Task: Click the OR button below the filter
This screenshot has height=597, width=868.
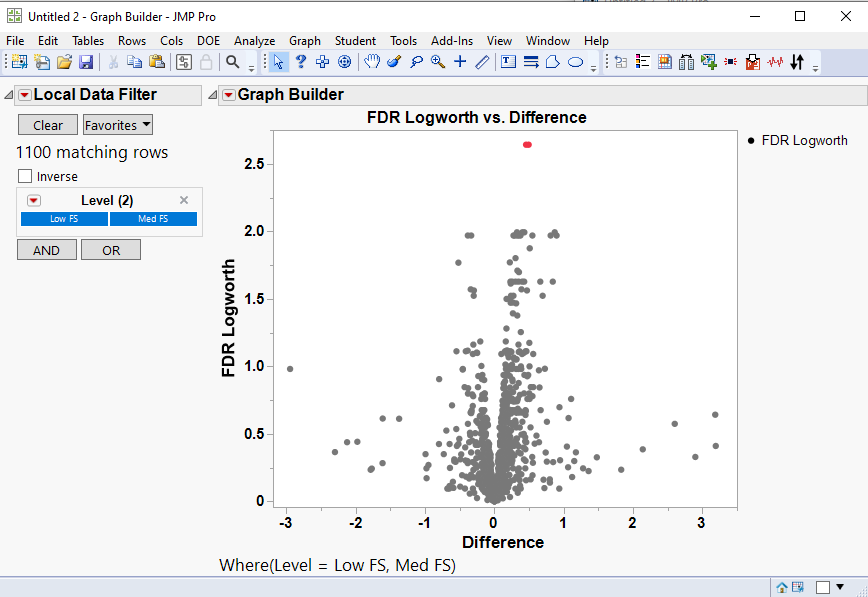Action: pyautogui.click(x=110, y=249)
